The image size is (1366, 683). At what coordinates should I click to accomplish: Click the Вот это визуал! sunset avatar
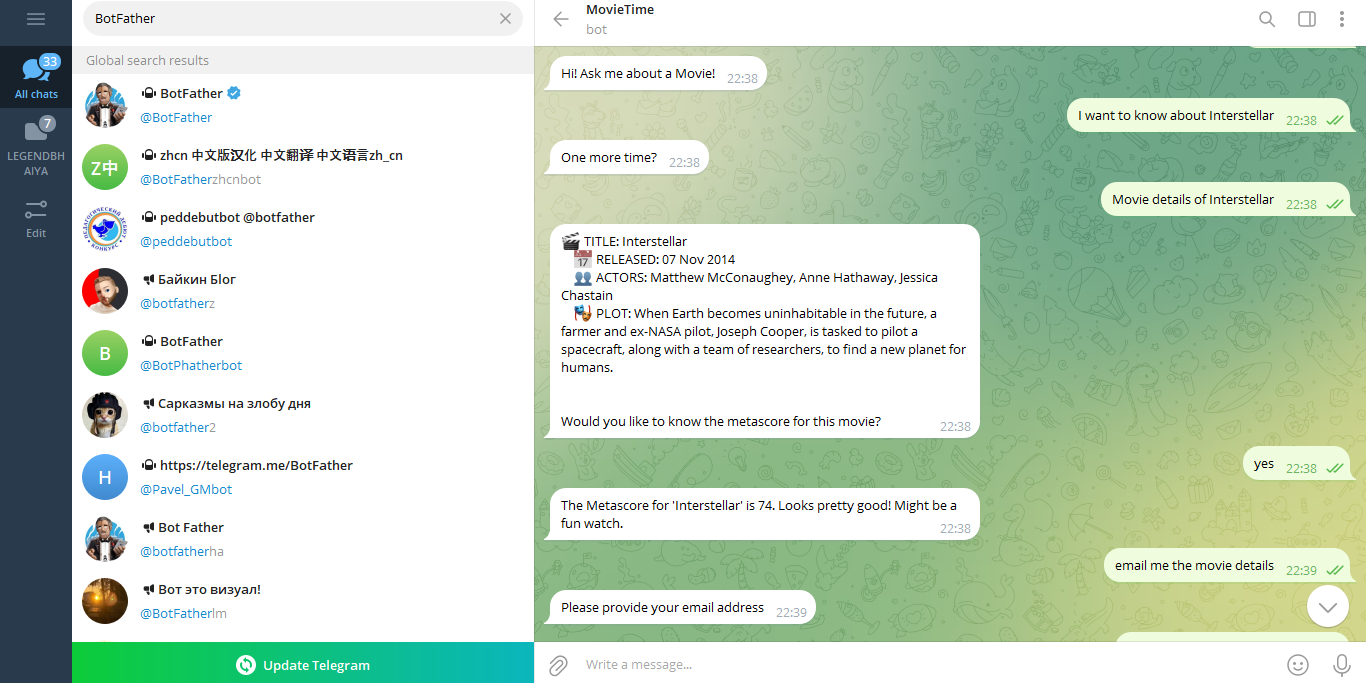(105, 601)
